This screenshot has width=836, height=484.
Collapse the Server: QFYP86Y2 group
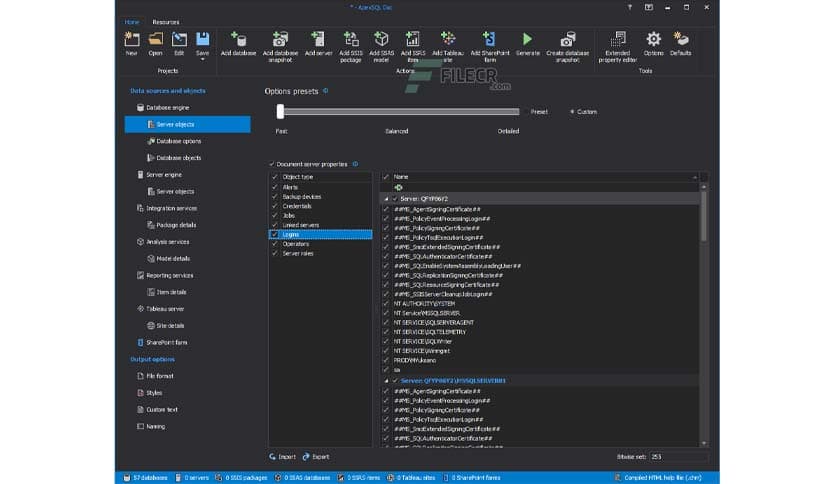pos(386,199)
